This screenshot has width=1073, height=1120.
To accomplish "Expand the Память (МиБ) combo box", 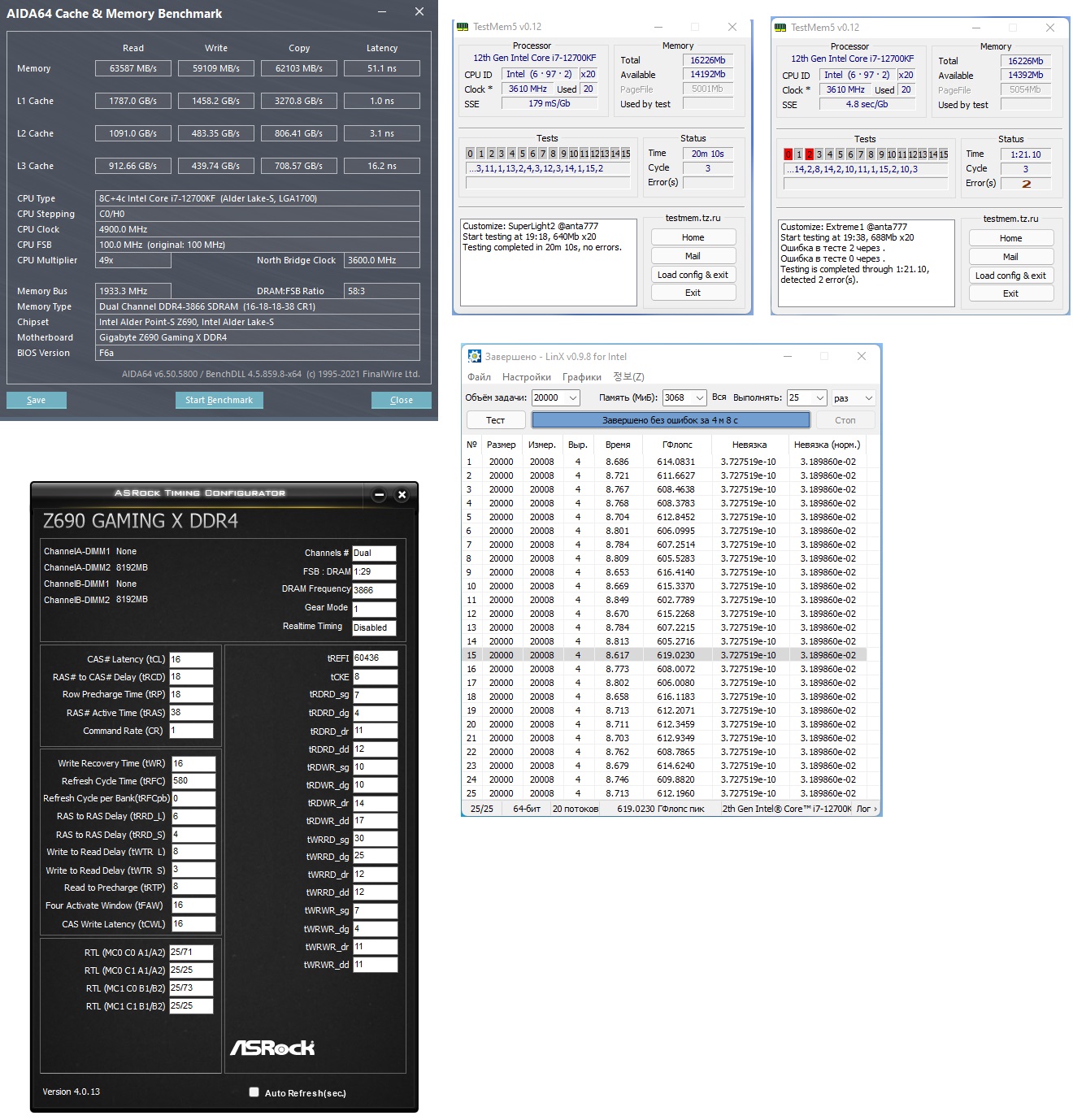I will click(699, 398).
